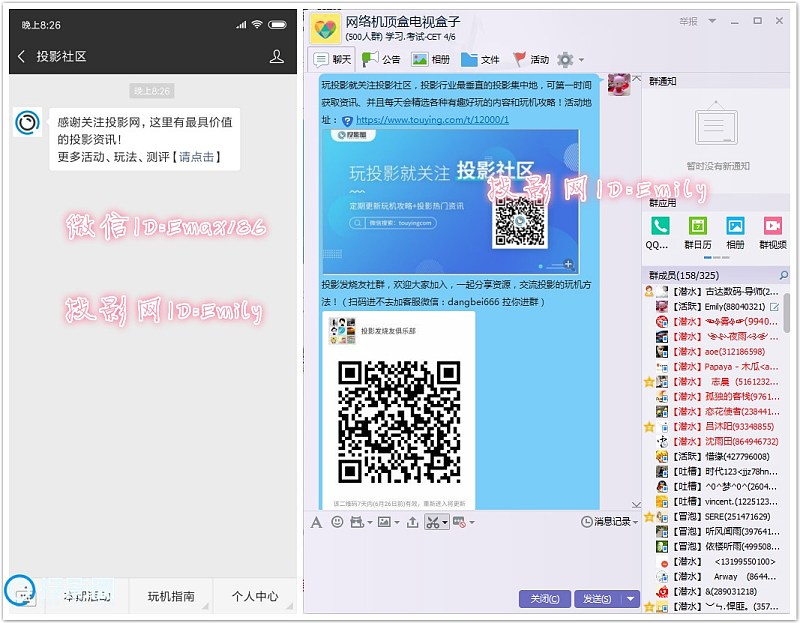Click the upload file icon in chat toolbar
Image resolution: width=800 pixels, height=623 pixels.
point(412,522)
